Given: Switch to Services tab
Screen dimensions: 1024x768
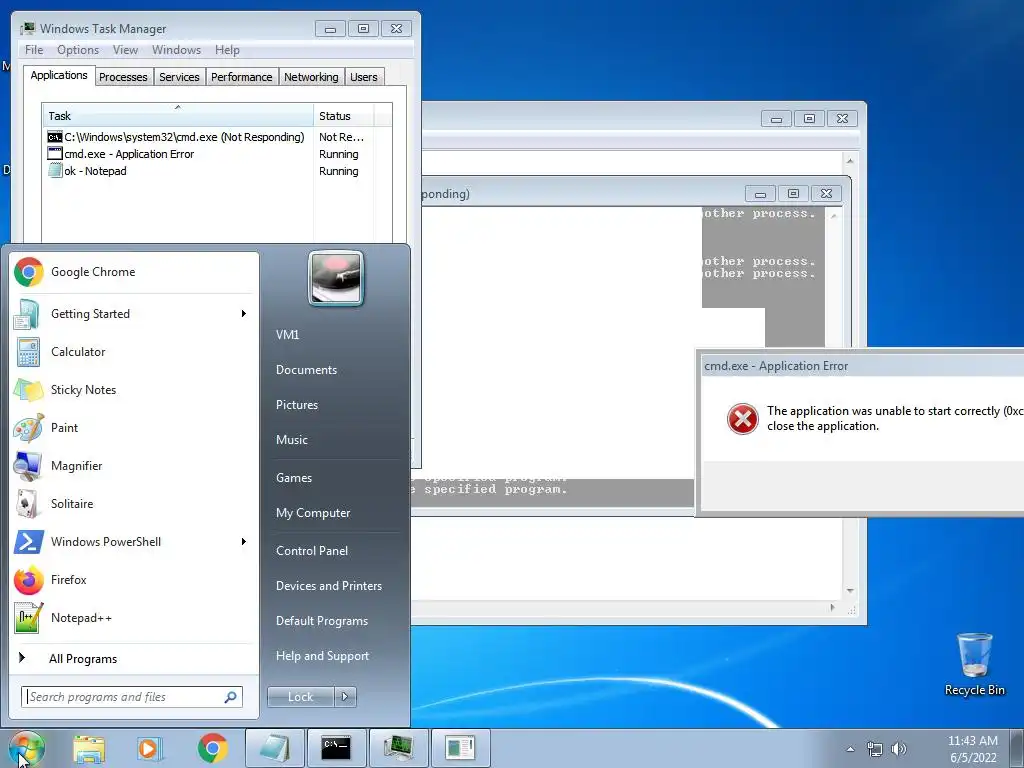Looking at the screenshot, I should pyautogui.click(x=179, y=77).
